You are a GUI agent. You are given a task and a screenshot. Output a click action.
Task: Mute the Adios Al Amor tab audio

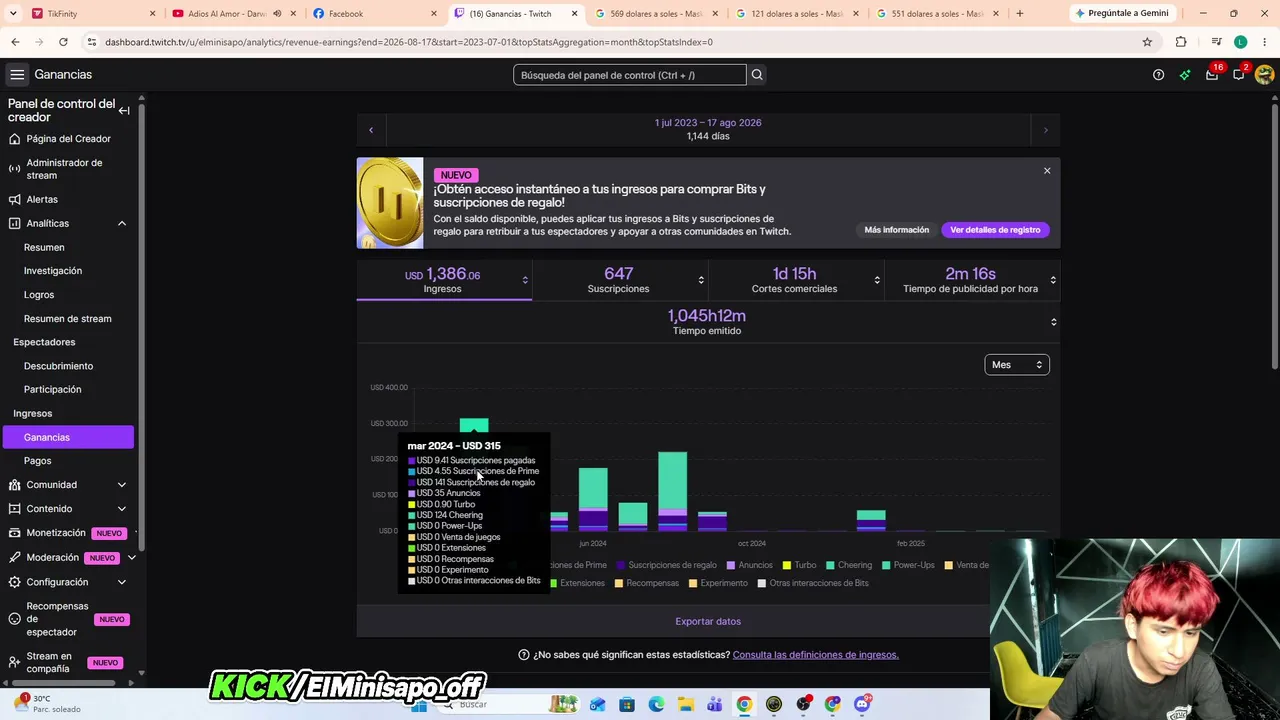[x=277, y=14]
